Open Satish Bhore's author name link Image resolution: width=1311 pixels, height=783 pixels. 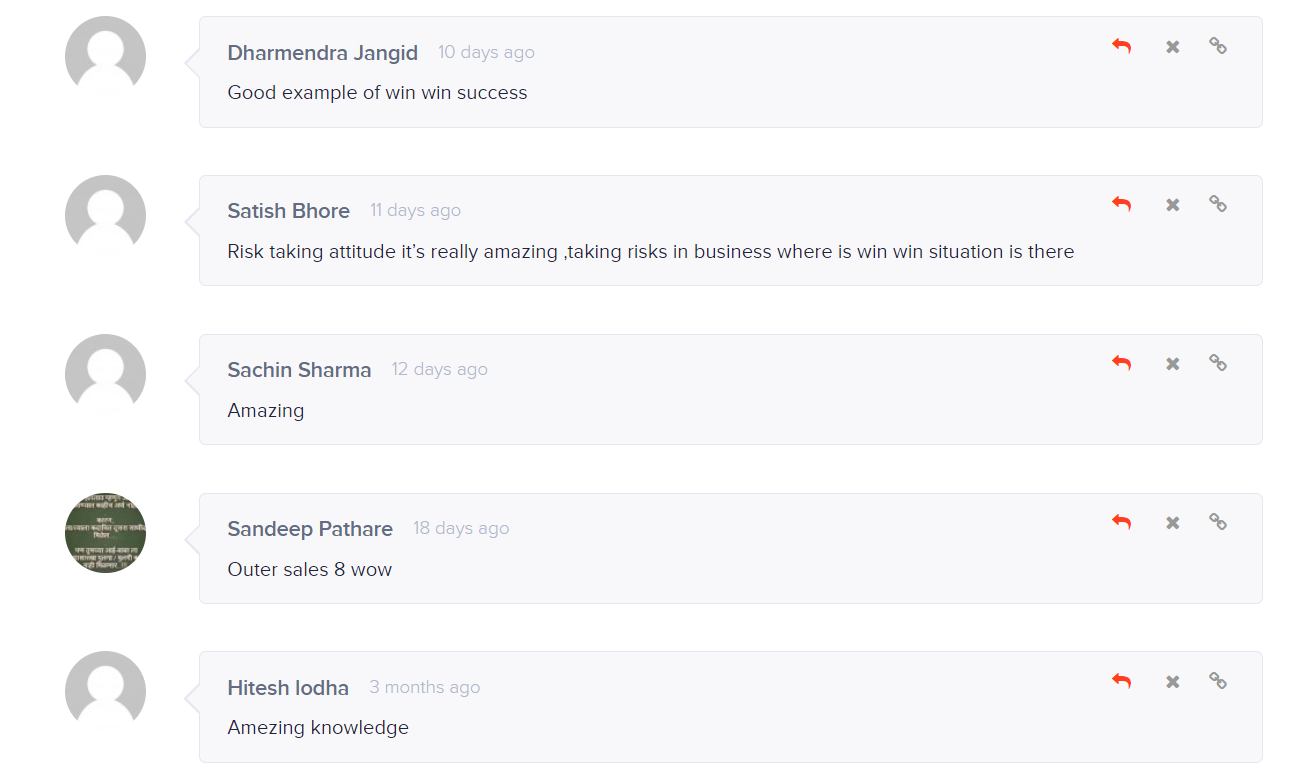(x=288, y=211)
